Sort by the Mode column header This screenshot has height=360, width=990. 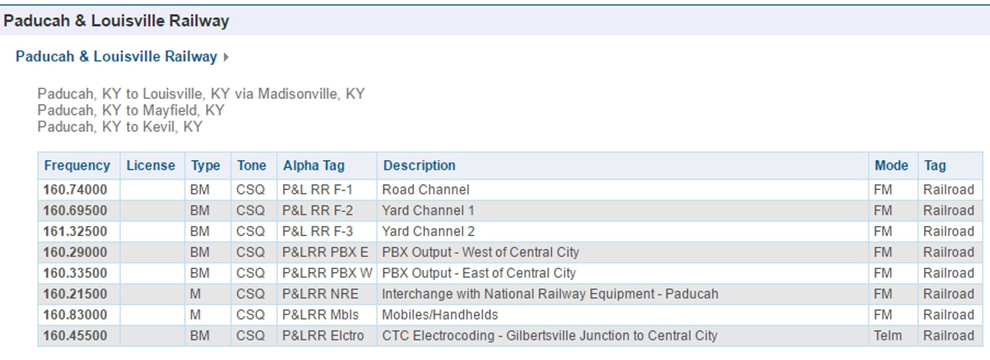tap(892, 165)
